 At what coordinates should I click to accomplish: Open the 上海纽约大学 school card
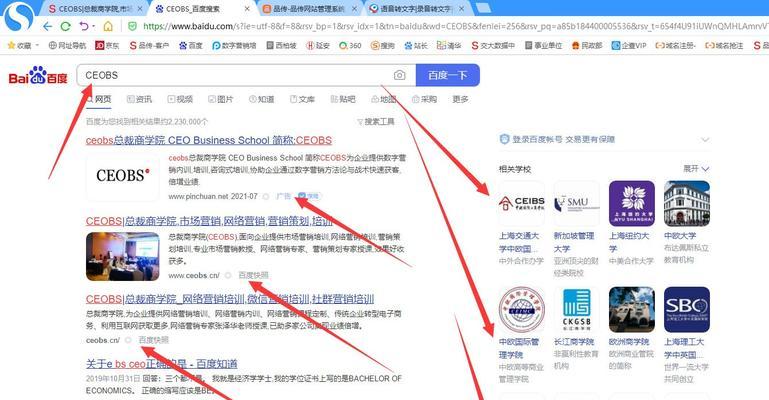click(x=632, y=223)
